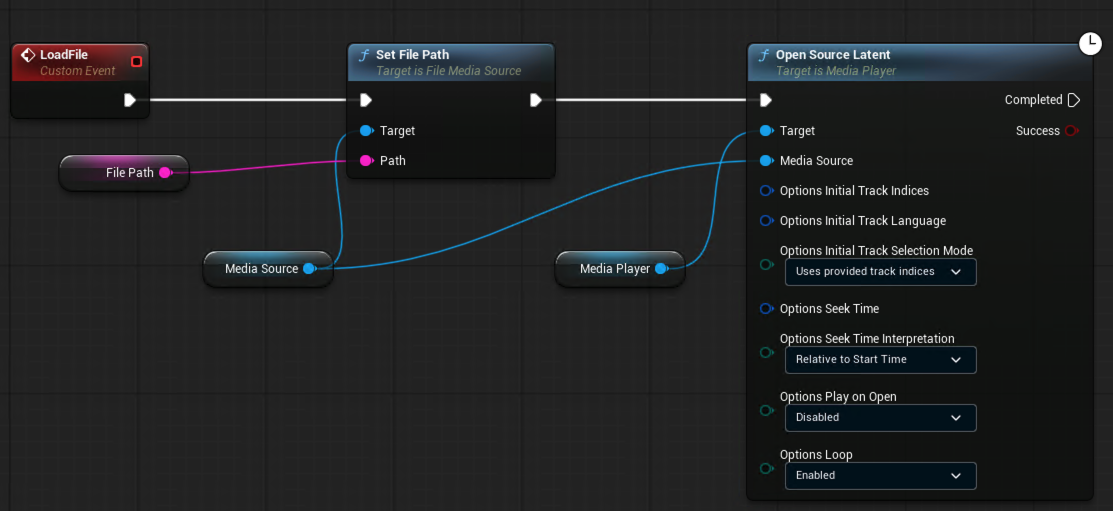Screen dimensions: 1113x511
Task: Click 'Options Initial Track Selection Mode' label
Action: tap(876, 251)
